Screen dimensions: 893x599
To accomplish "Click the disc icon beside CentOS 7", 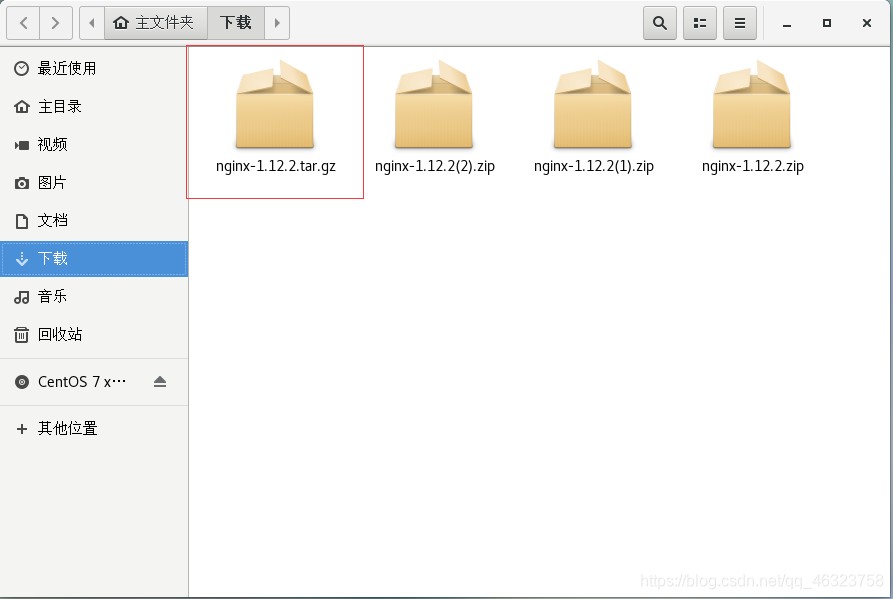I will (22, 382).
